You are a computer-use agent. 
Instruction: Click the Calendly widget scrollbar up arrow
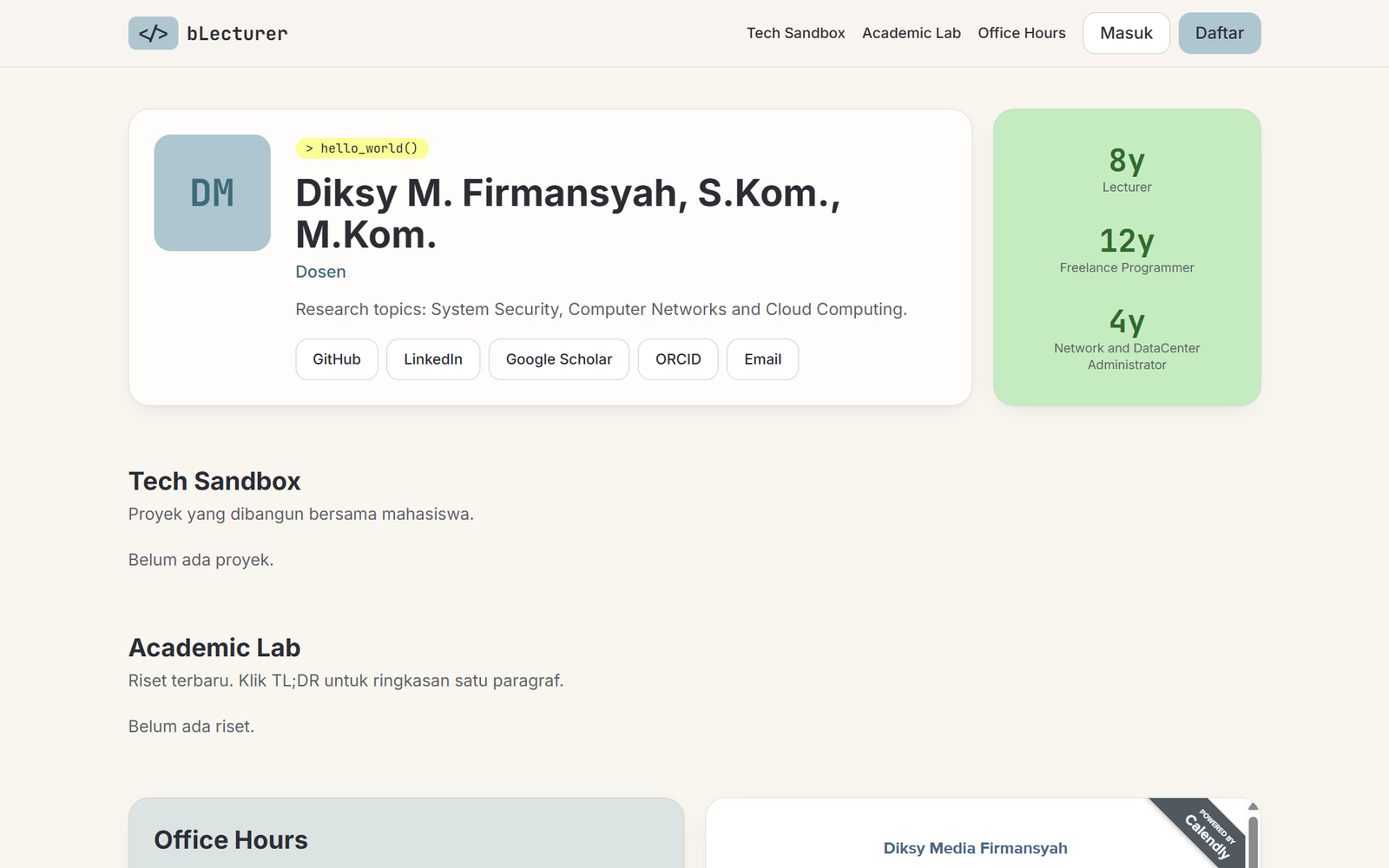point(1253,806)
